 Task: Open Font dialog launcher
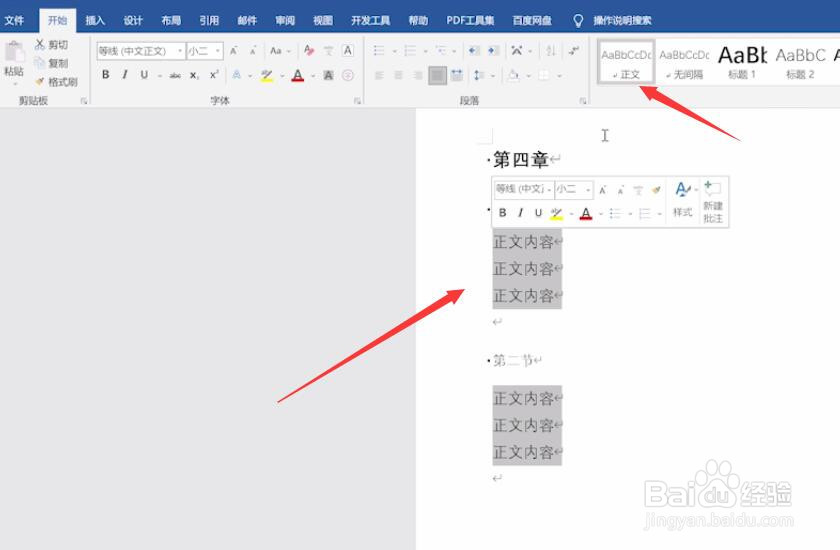357,101
